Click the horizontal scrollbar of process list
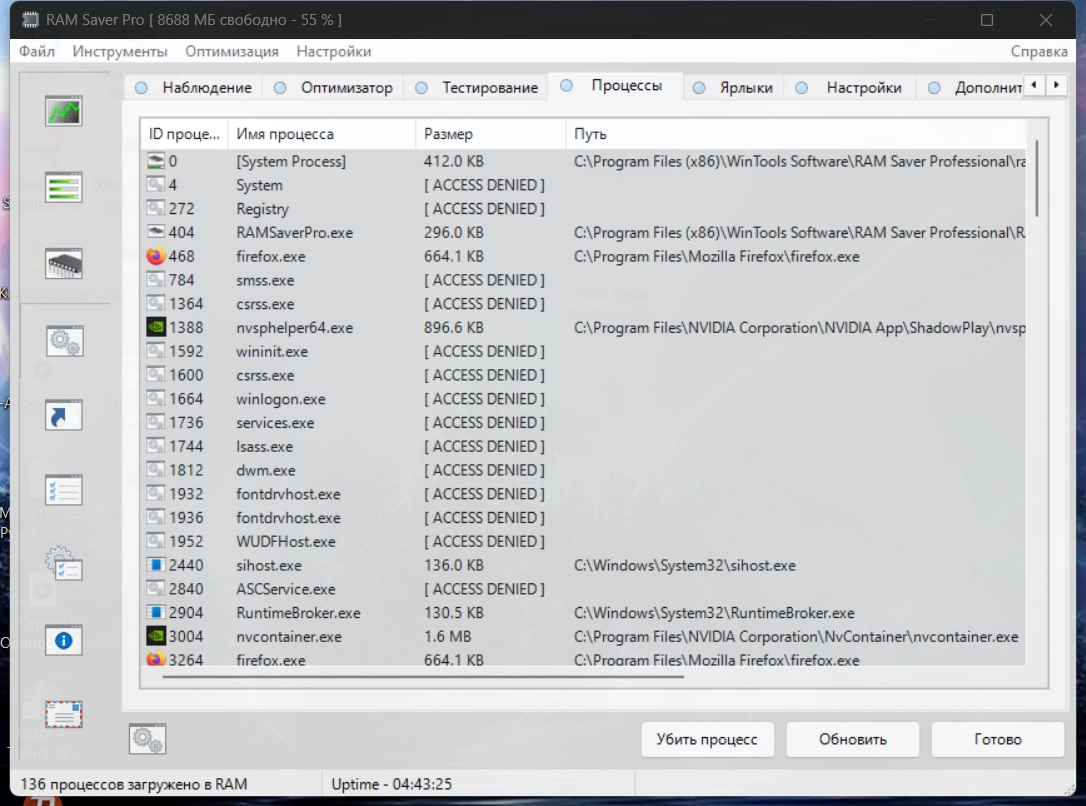The width and height of the screenshot is (1086, 806). click(x=422, y=677)
